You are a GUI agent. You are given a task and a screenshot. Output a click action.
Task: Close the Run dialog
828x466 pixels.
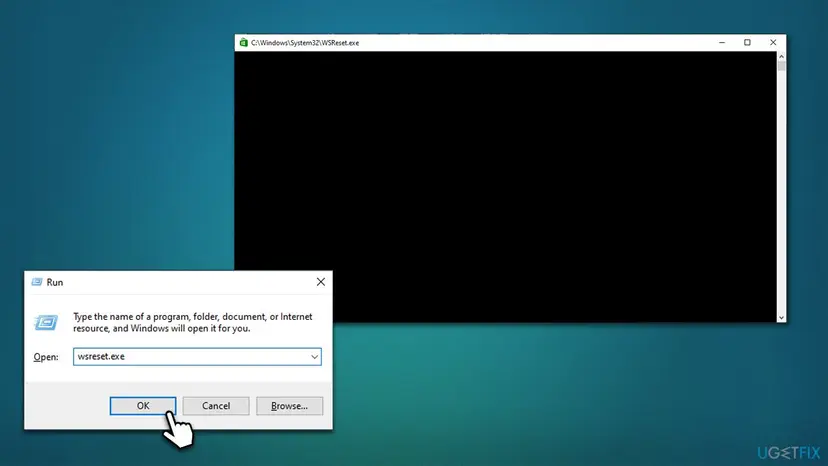pos(321,282)
